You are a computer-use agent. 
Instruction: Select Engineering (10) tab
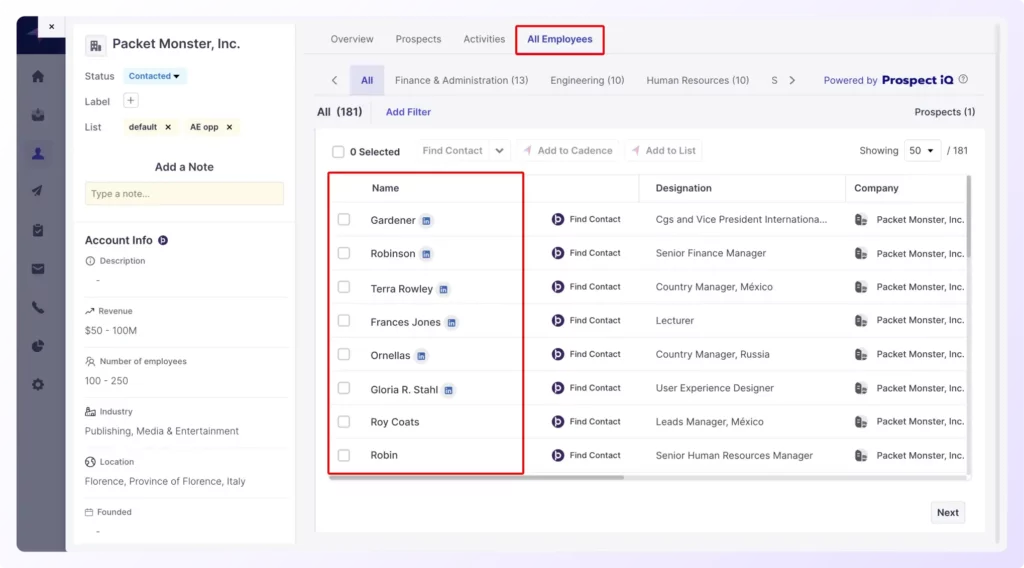click(587, 80)
